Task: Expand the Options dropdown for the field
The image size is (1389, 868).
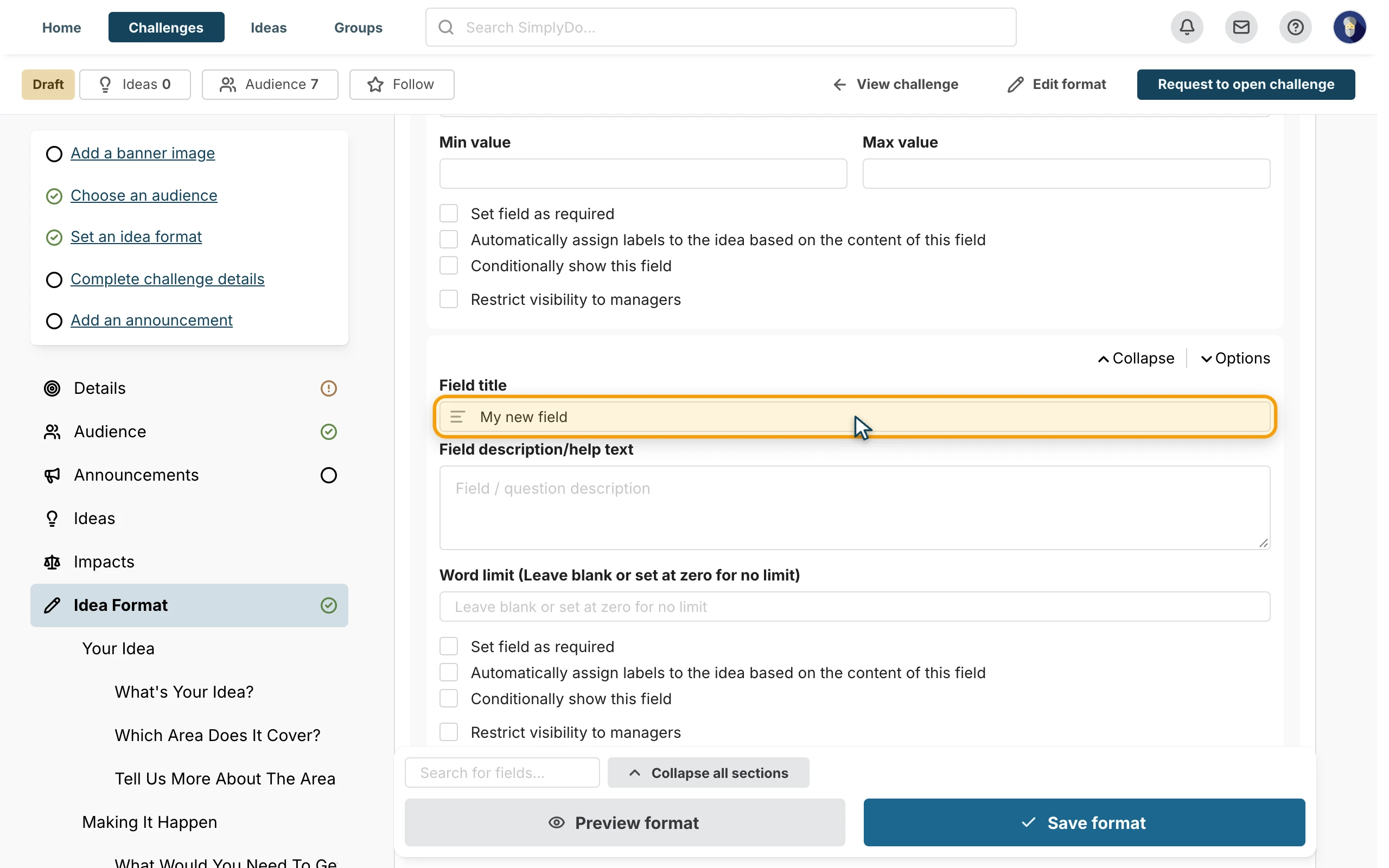Action: (x=1235, y=358)
